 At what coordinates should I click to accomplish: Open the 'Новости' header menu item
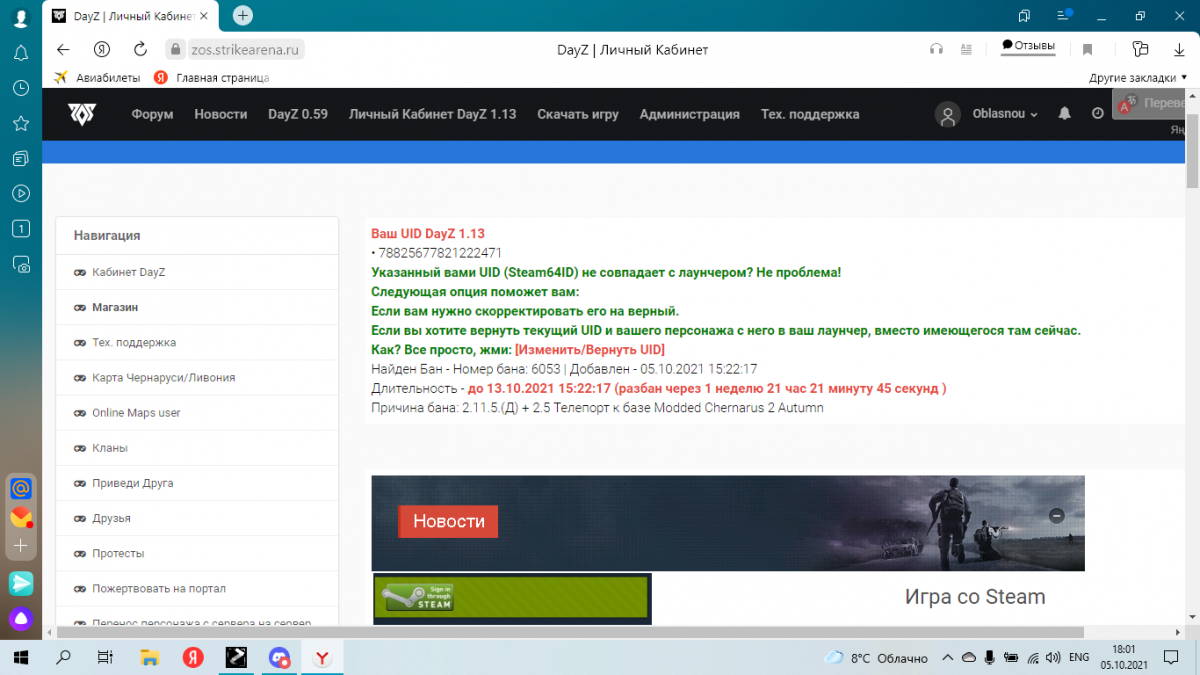click(221, 114)
